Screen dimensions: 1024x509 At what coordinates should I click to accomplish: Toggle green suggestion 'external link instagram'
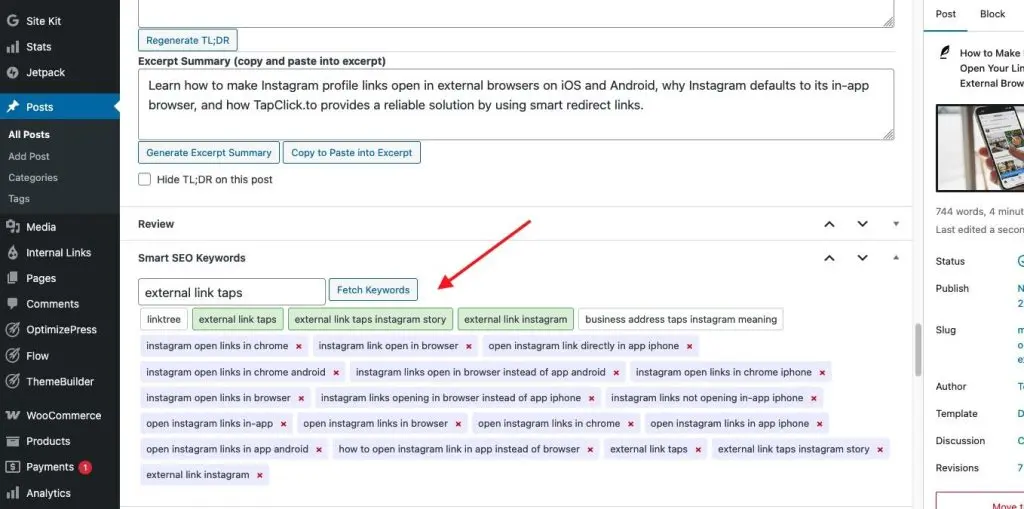(516, 320)
